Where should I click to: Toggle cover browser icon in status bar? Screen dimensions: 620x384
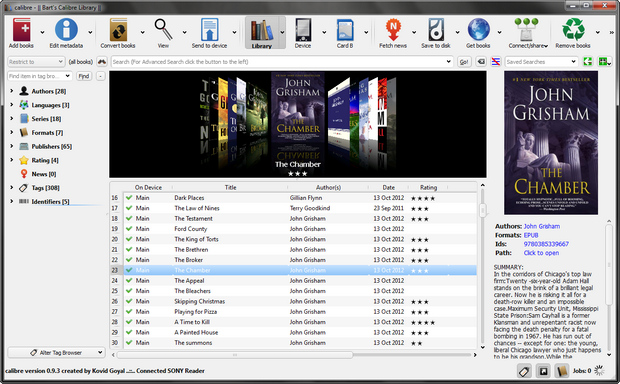tap(543, 371)
